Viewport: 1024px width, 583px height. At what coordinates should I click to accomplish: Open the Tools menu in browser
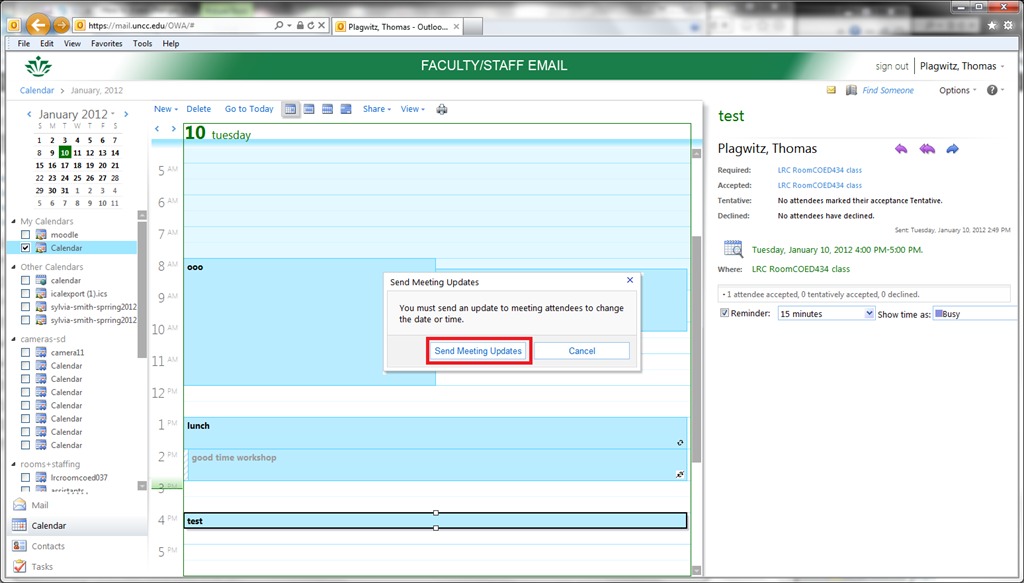click(143, 44)
